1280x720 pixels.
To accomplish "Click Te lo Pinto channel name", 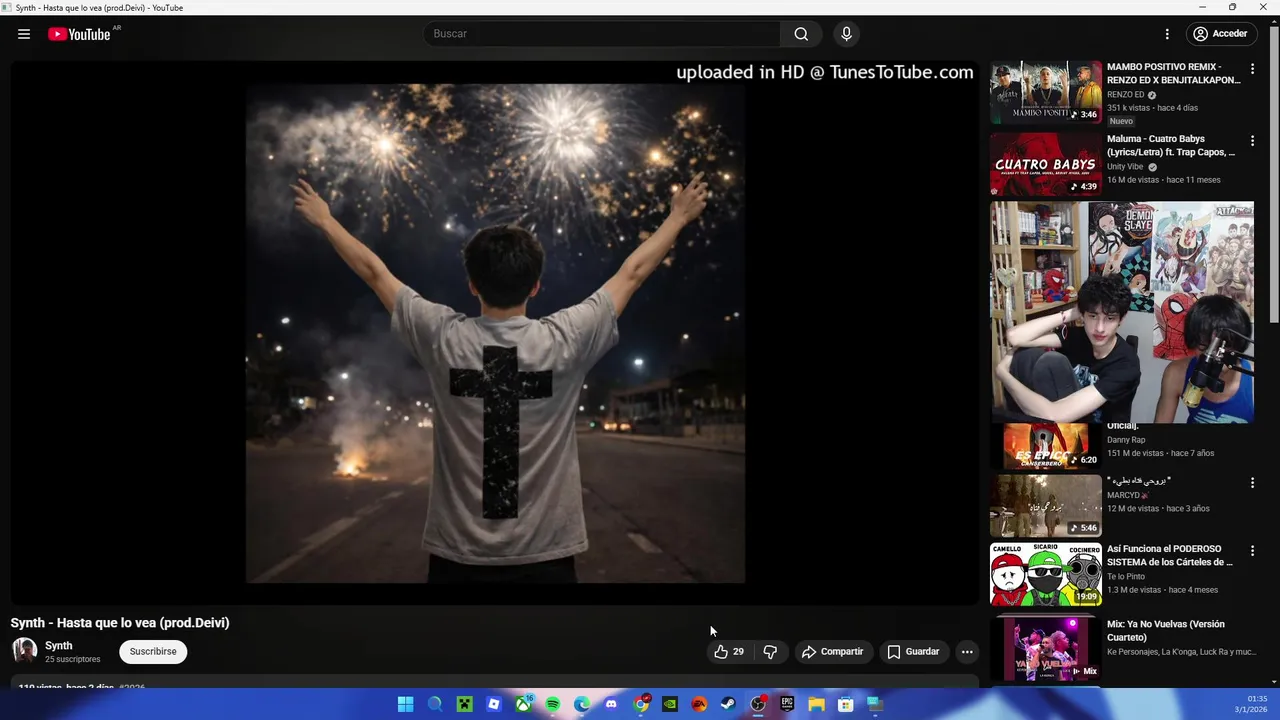I will point(1126,577).
